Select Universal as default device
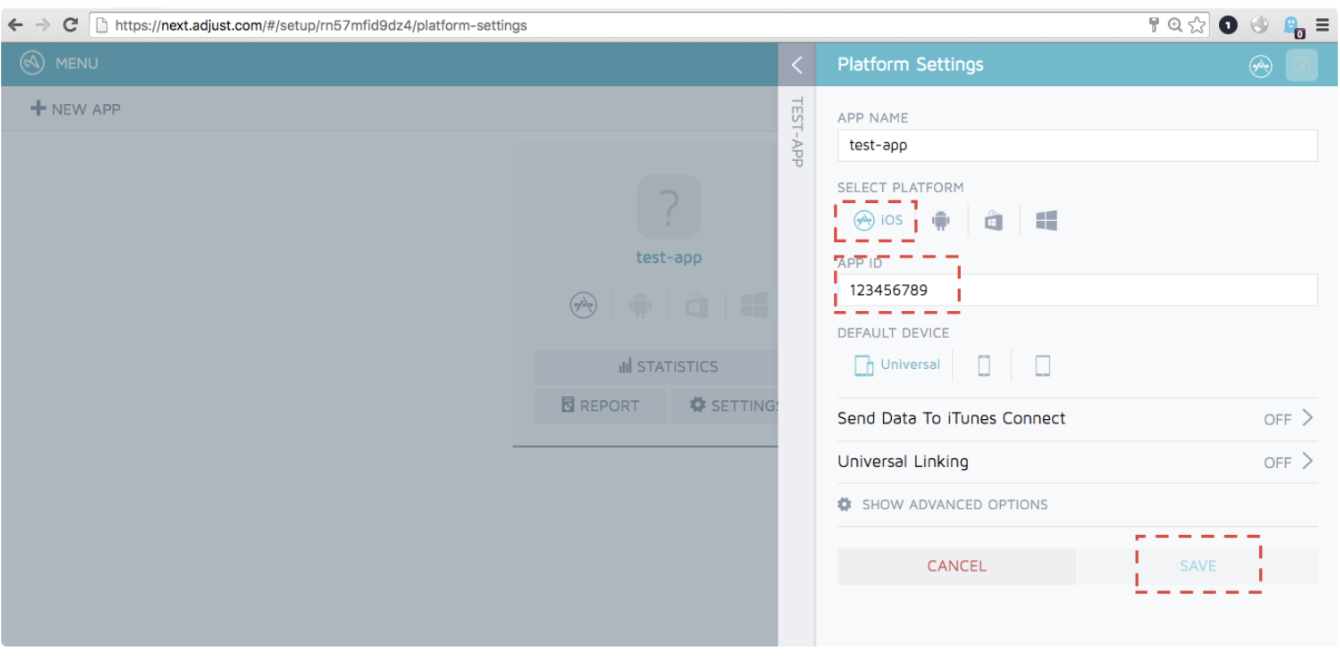 897,365
